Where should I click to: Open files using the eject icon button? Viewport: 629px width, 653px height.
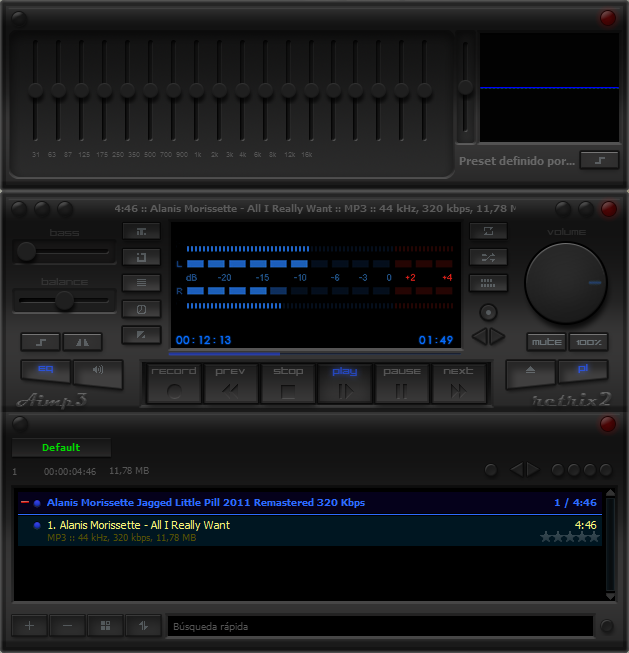[x=530, y=372]
